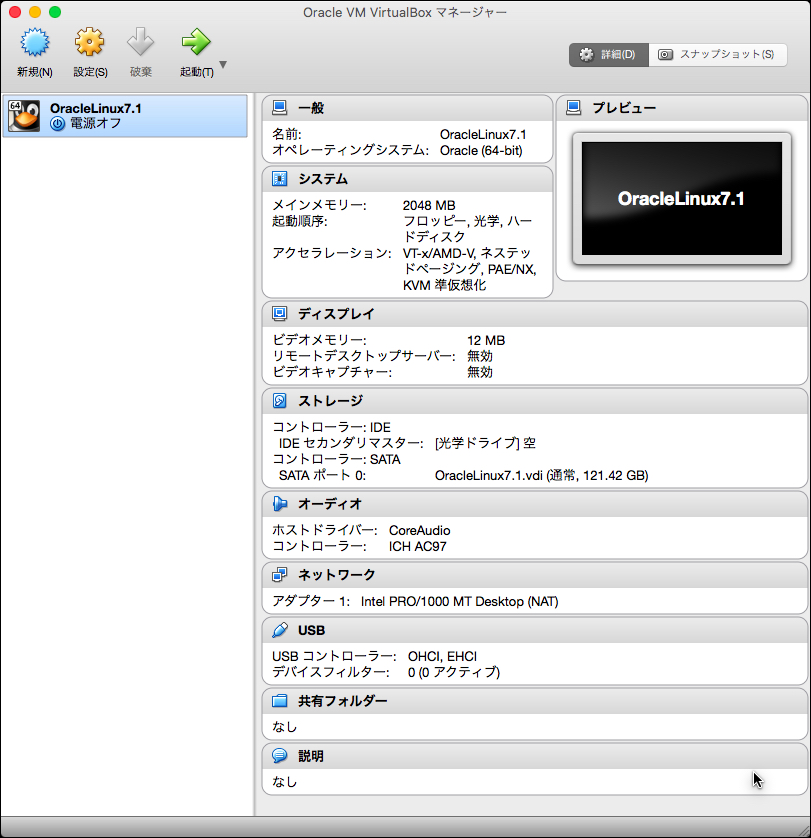Click the システム (System) chip icon

[280, 179]
